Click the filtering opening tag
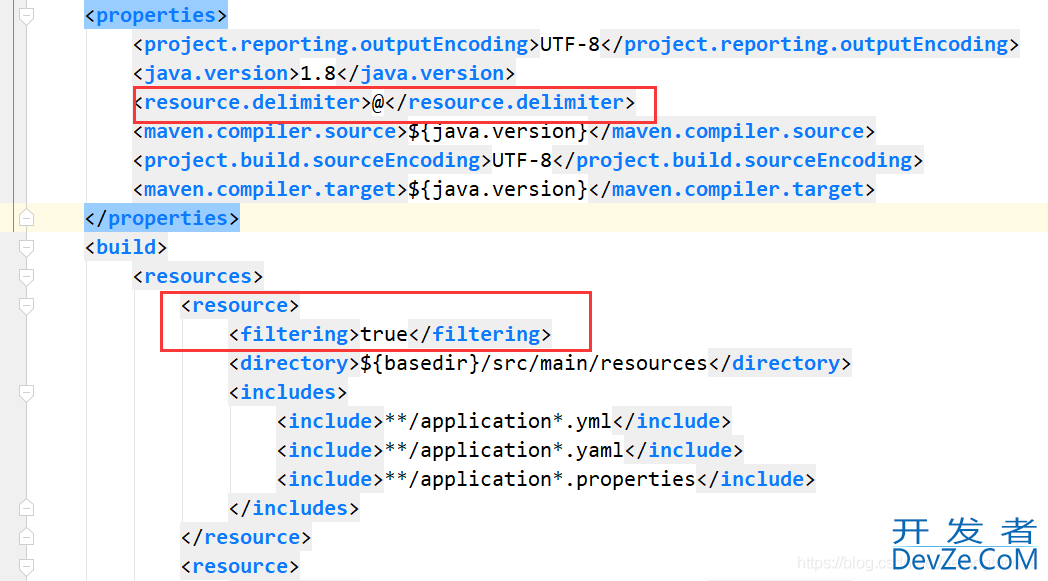1048x581 pixels. (x=294, y=334)
